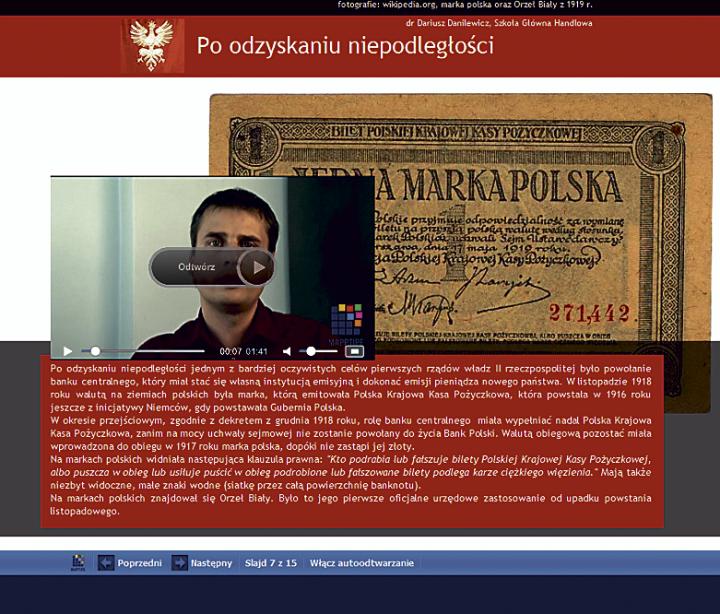This screenshot has width=720, height=614.
Task: Click the left arrow Poprzedni icon
Action: 106,563
